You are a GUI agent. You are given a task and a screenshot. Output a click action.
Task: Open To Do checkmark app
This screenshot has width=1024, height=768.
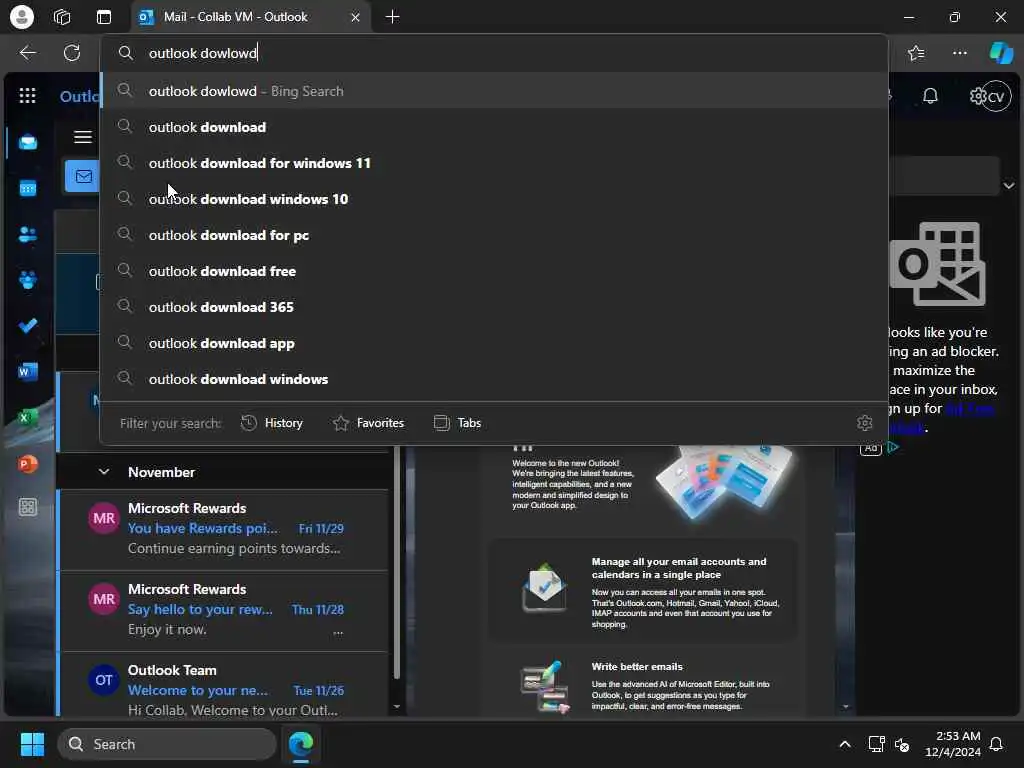[27, 326]
